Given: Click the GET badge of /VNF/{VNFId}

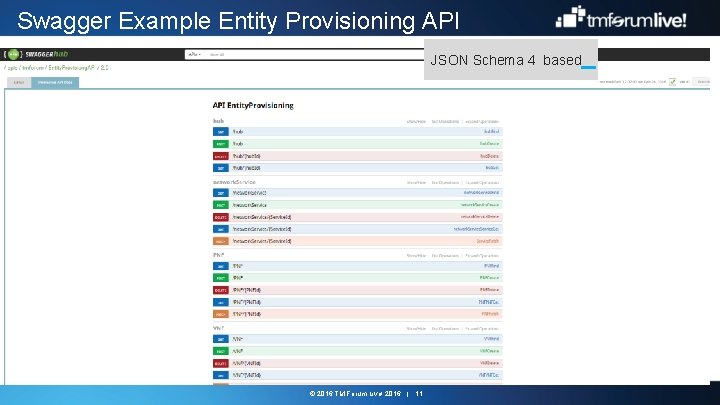Looking at the screenshot, I should point(221,375).
